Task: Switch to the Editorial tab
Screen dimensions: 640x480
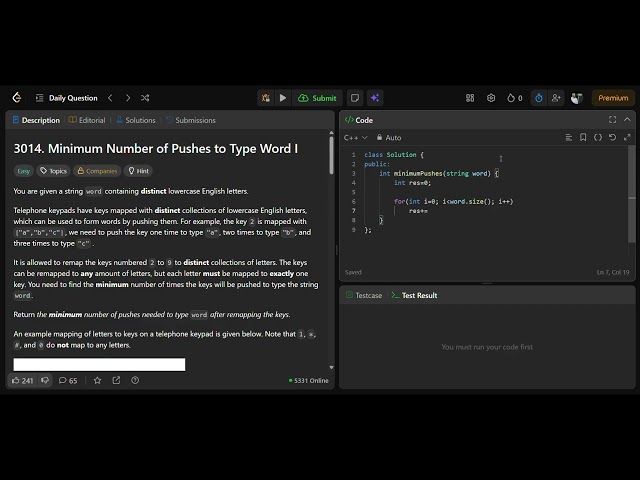Action: (87, 120)
